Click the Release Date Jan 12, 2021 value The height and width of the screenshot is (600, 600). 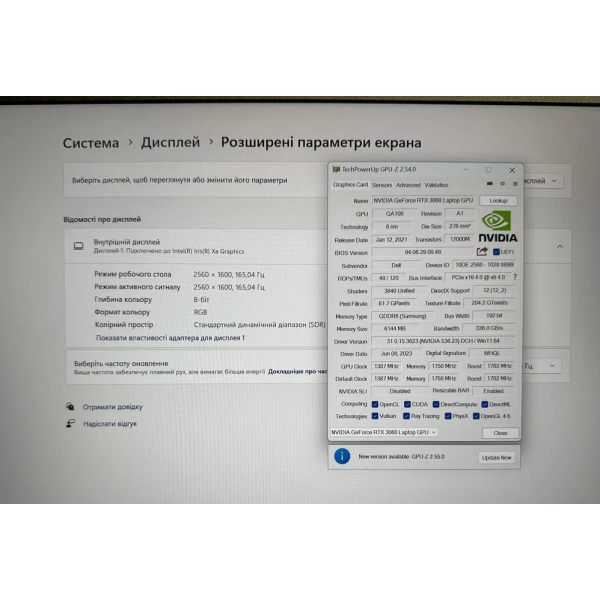pos(391,239)
